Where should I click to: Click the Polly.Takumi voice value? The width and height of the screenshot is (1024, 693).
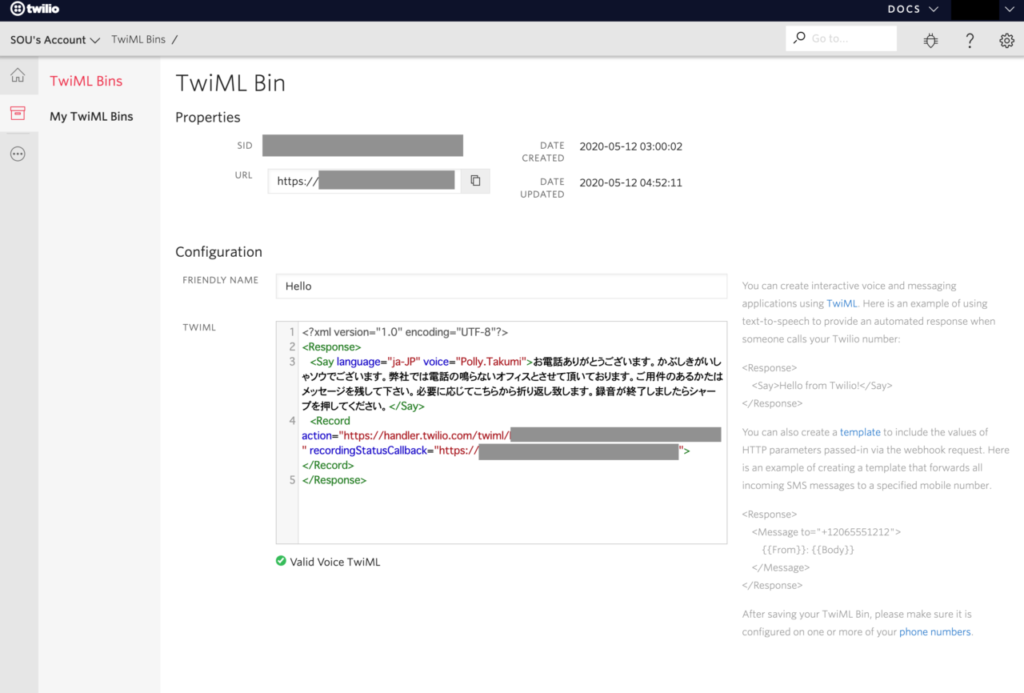[491, 362]
